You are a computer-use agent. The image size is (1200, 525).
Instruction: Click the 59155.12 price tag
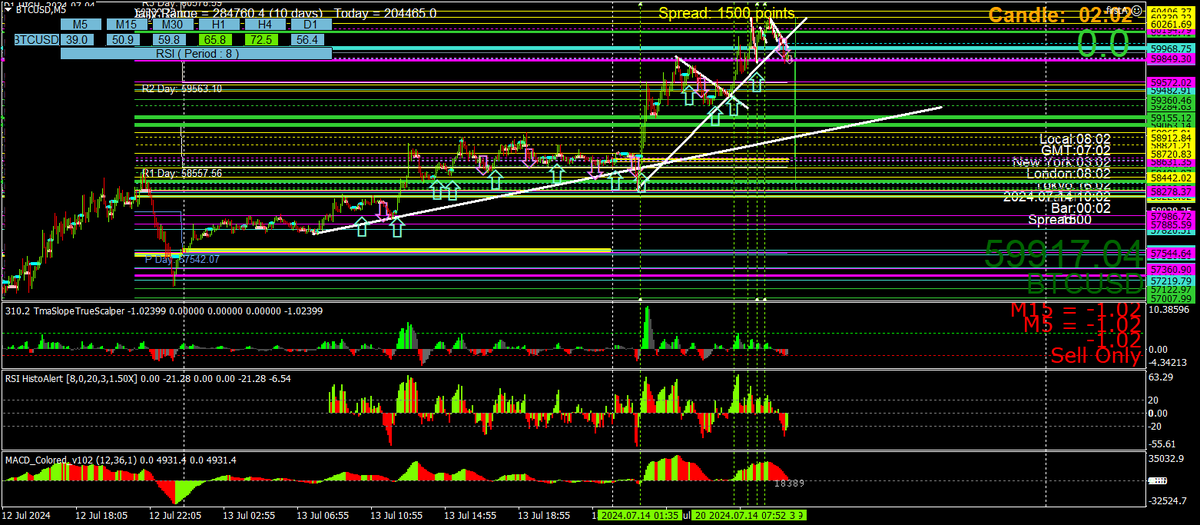pyautogui.click(x=1171, y=118)
